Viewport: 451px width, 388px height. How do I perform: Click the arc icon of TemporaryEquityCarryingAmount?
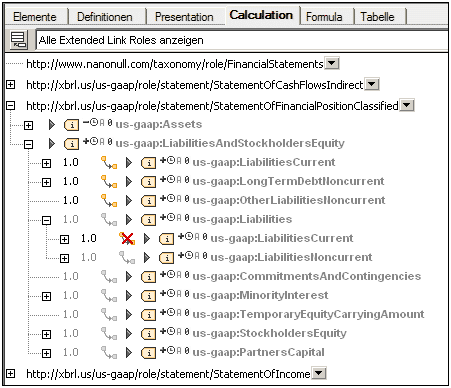(x=109, y=315)
